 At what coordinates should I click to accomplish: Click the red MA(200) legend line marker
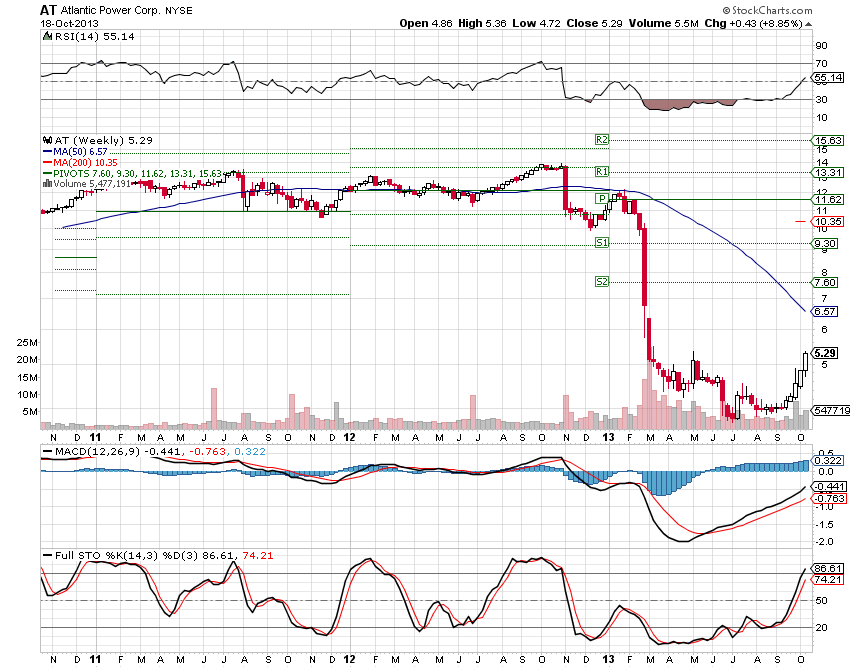coord(47,163)
